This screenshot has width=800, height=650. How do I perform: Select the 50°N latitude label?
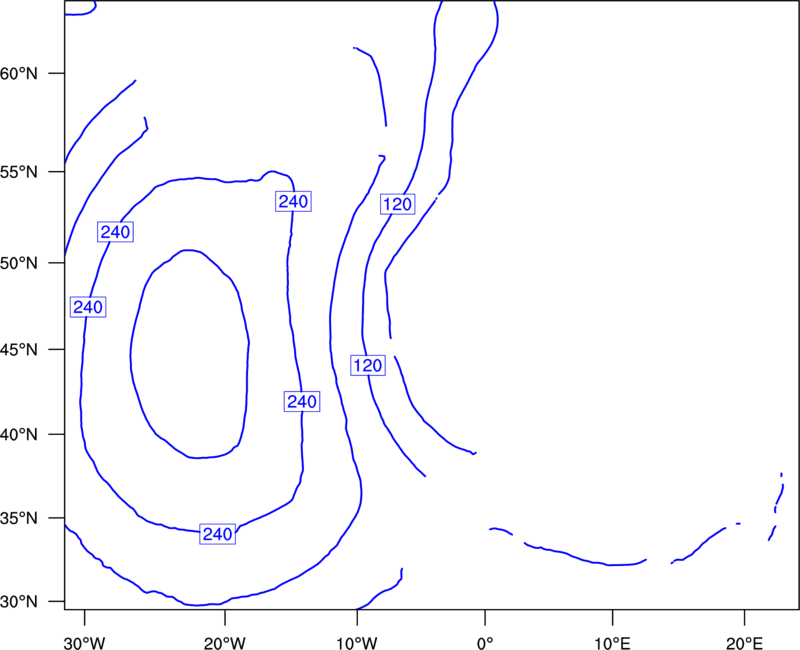coord(19,263)
